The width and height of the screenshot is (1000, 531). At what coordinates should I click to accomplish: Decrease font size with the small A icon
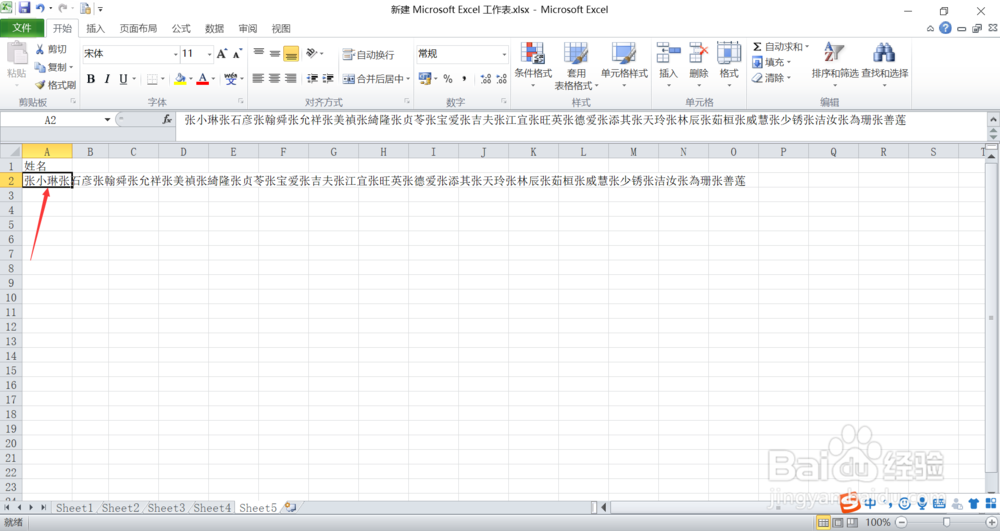tap(237, 54)
